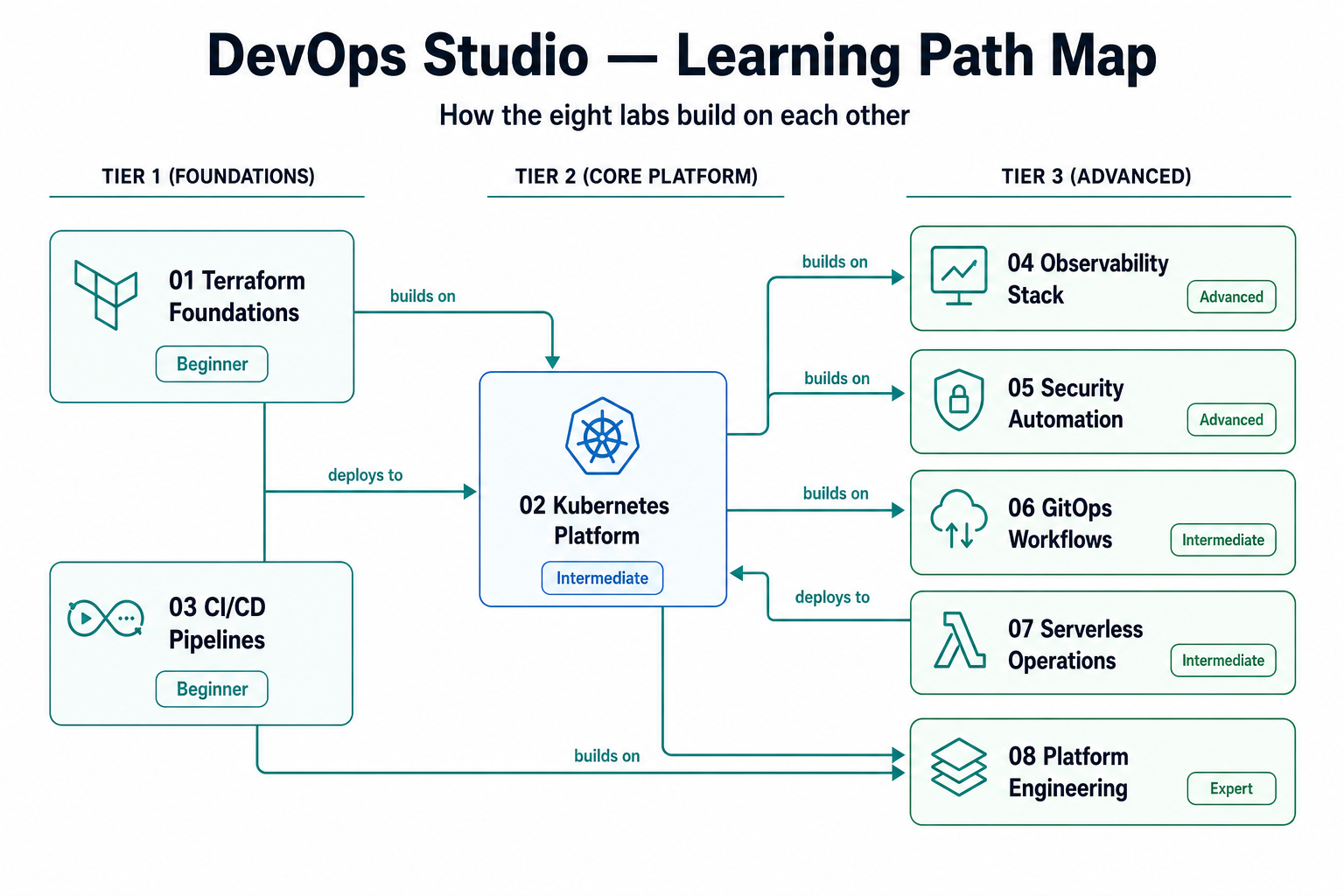Screen dimensions: 1344x896
Task: Click subtitle 'How the eight labs build on each other'
Action: tap(675, 115)
